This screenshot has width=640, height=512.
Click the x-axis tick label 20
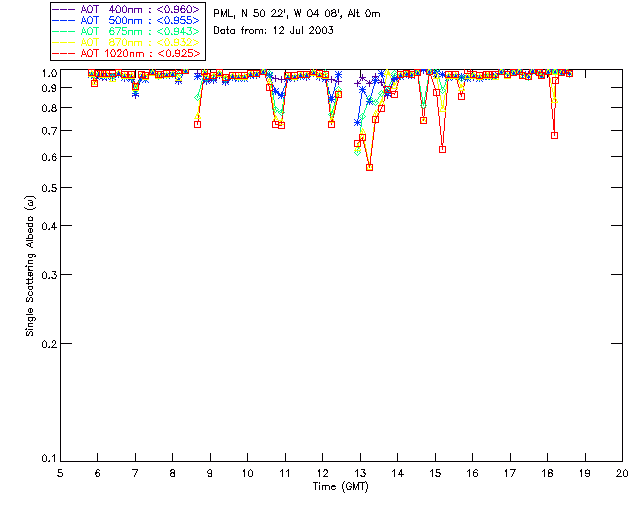coord(622,473)
